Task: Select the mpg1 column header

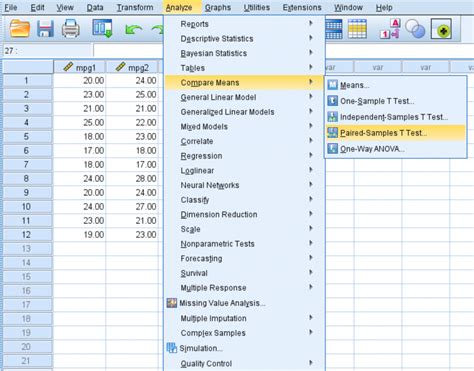Action: click(x=79, y=67)
